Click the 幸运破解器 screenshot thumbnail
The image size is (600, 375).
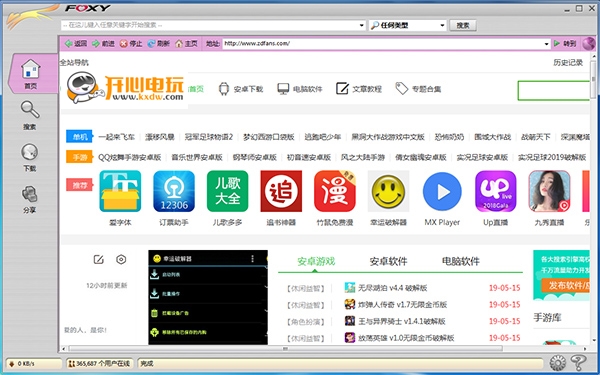click(208, 297)
